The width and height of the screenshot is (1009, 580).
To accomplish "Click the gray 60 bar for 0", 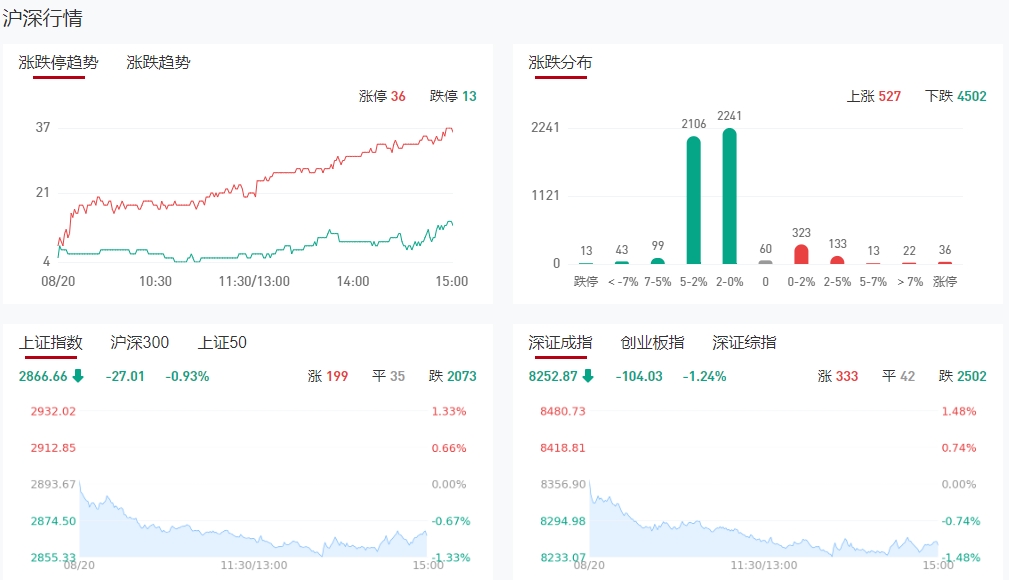I will tap(765, 262).
